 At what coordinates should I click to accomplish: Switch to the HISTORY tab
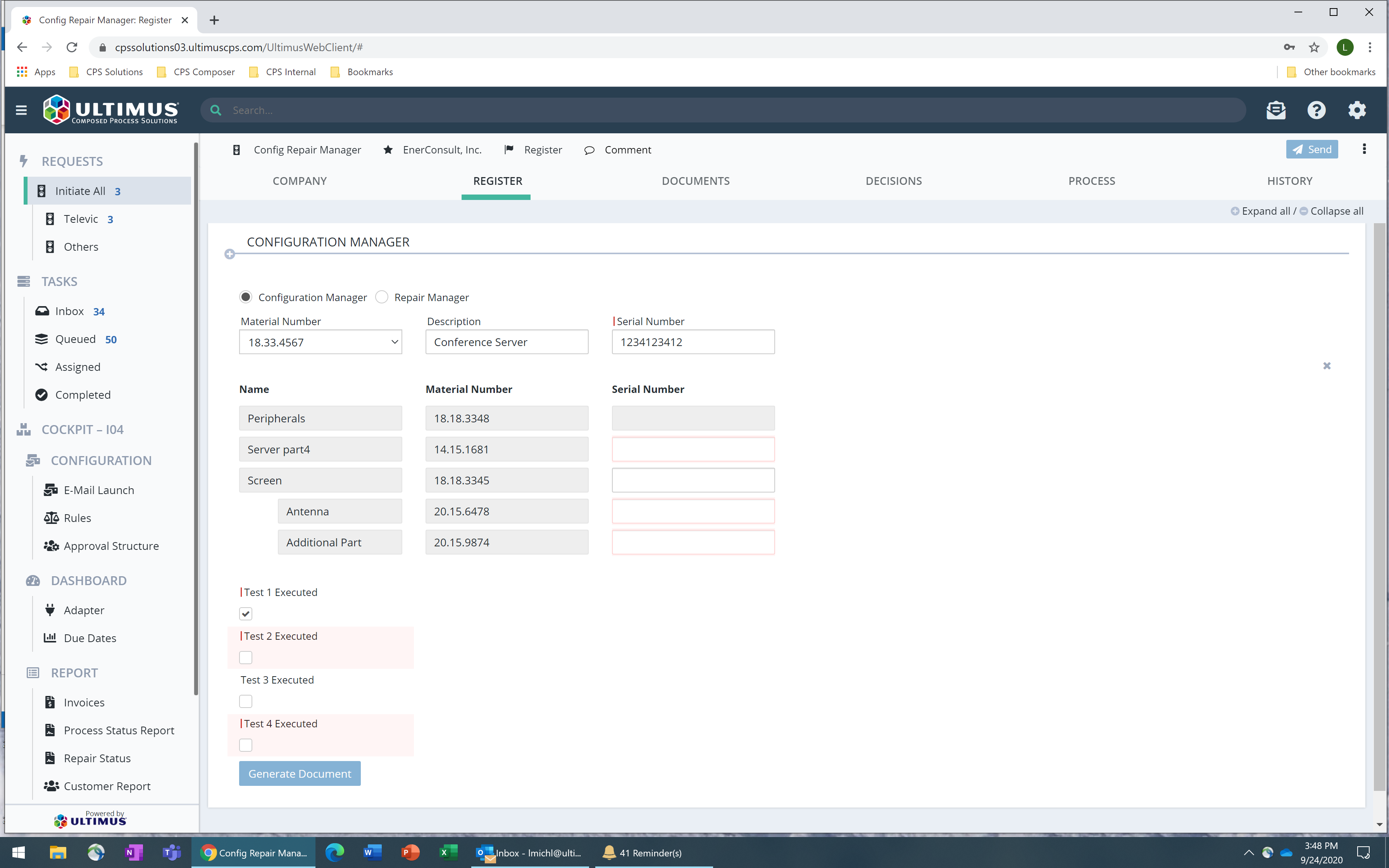click(1290, 181)
